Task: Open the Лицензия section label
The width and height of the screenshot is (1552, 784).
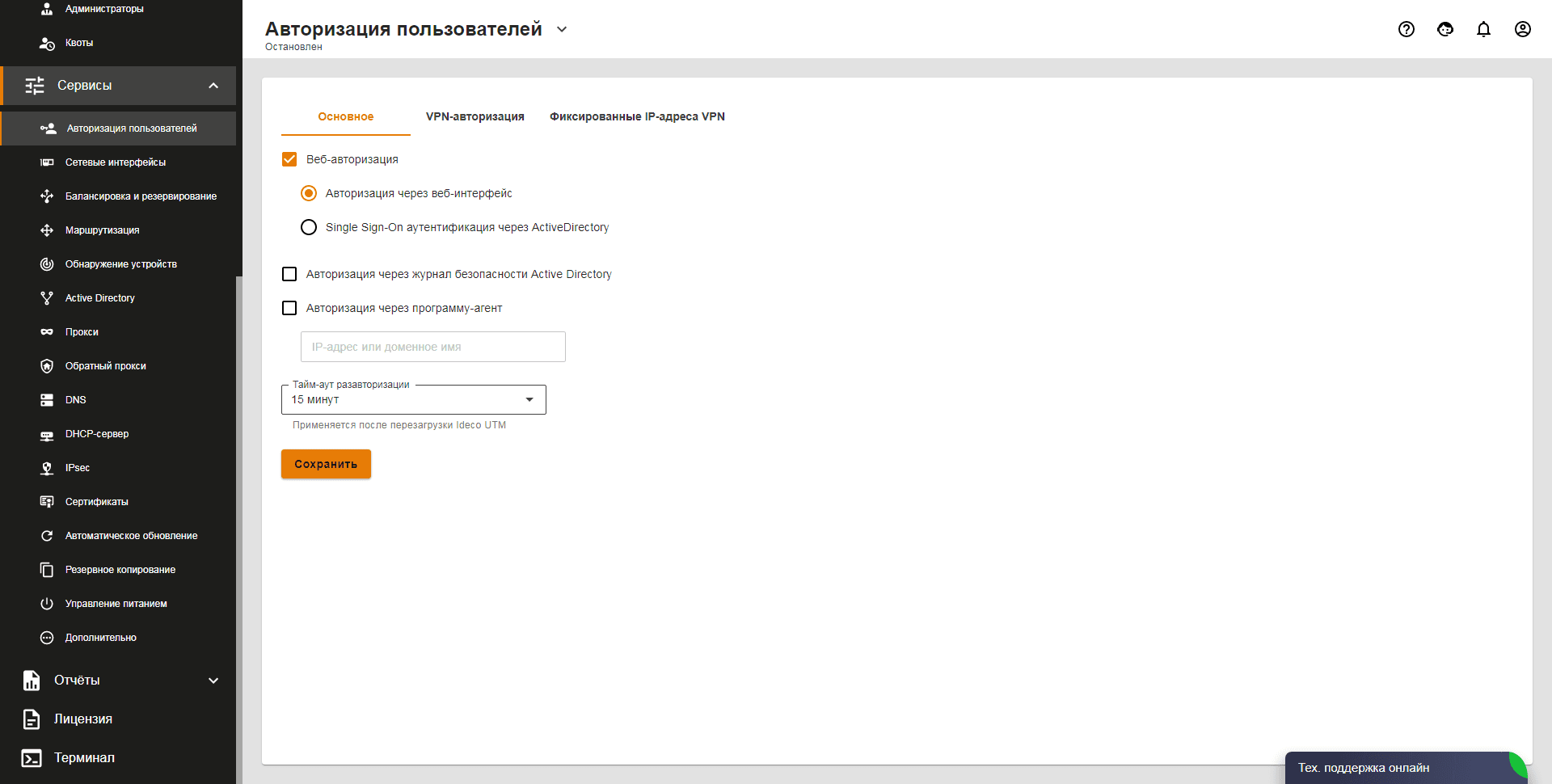Action: [x=83, y=719]
